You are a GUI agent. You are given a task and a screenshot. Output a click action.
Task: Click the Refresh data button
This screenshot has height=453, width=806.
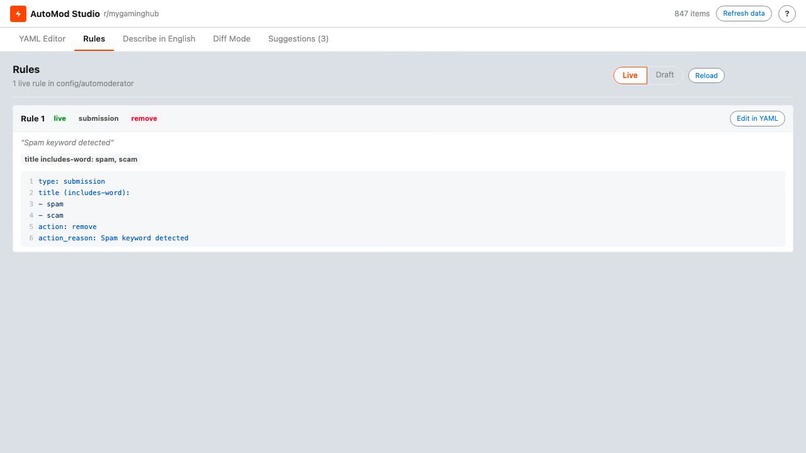click(744, 13)
